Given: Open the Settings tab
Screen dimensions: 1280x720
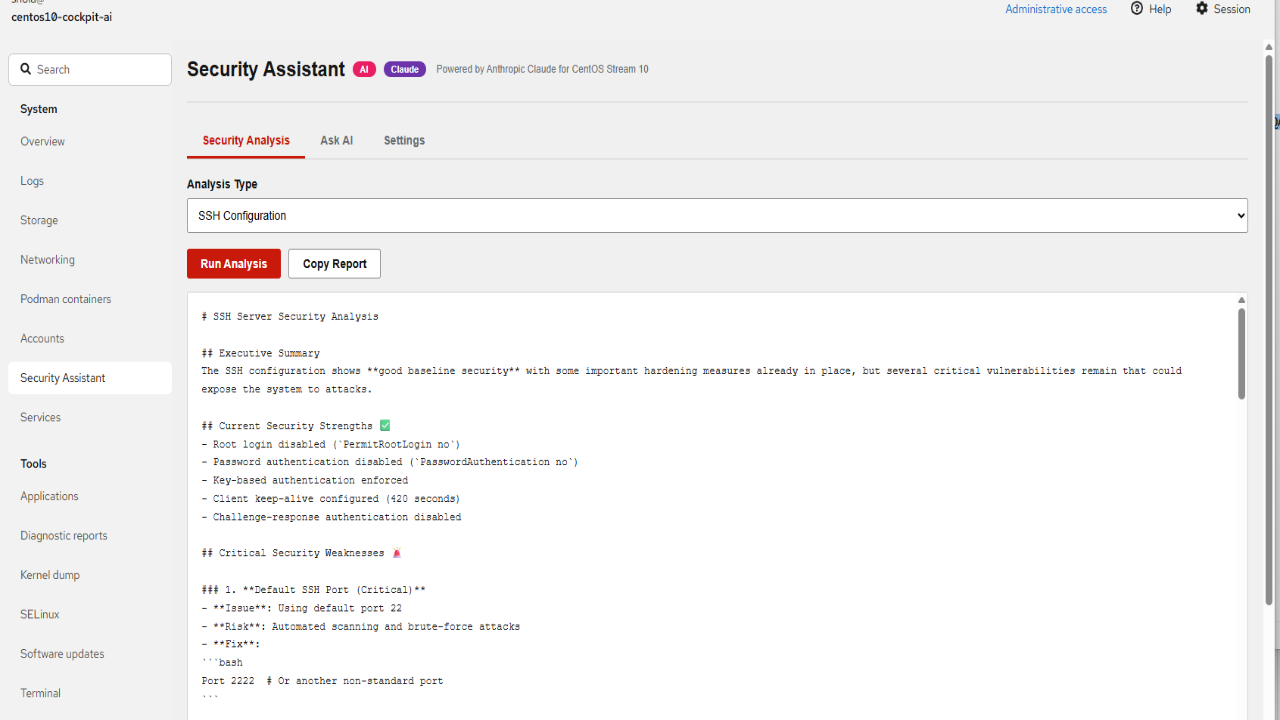Looking at the screenshot, I should [404, 141].
